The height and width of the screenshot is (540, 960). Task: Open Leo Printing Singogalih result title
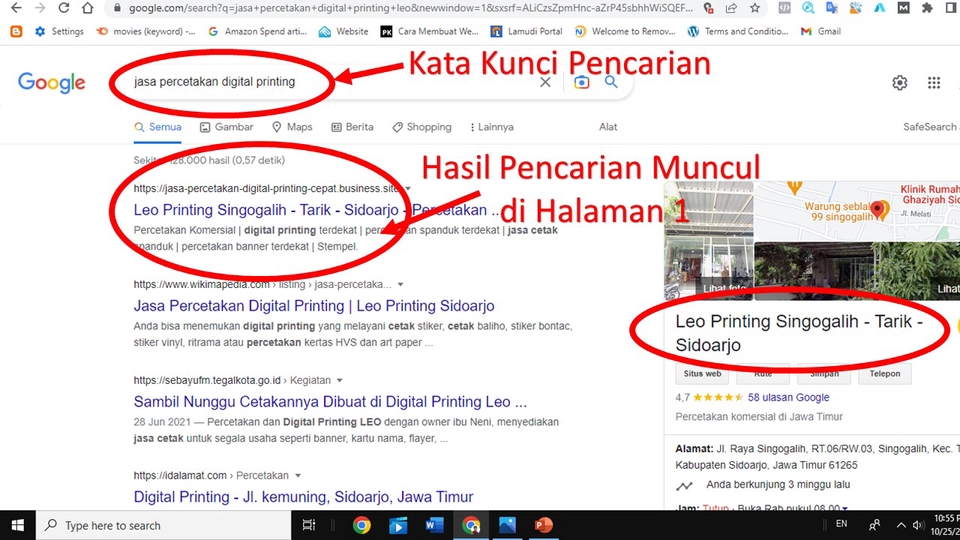(x=317, y=210)
